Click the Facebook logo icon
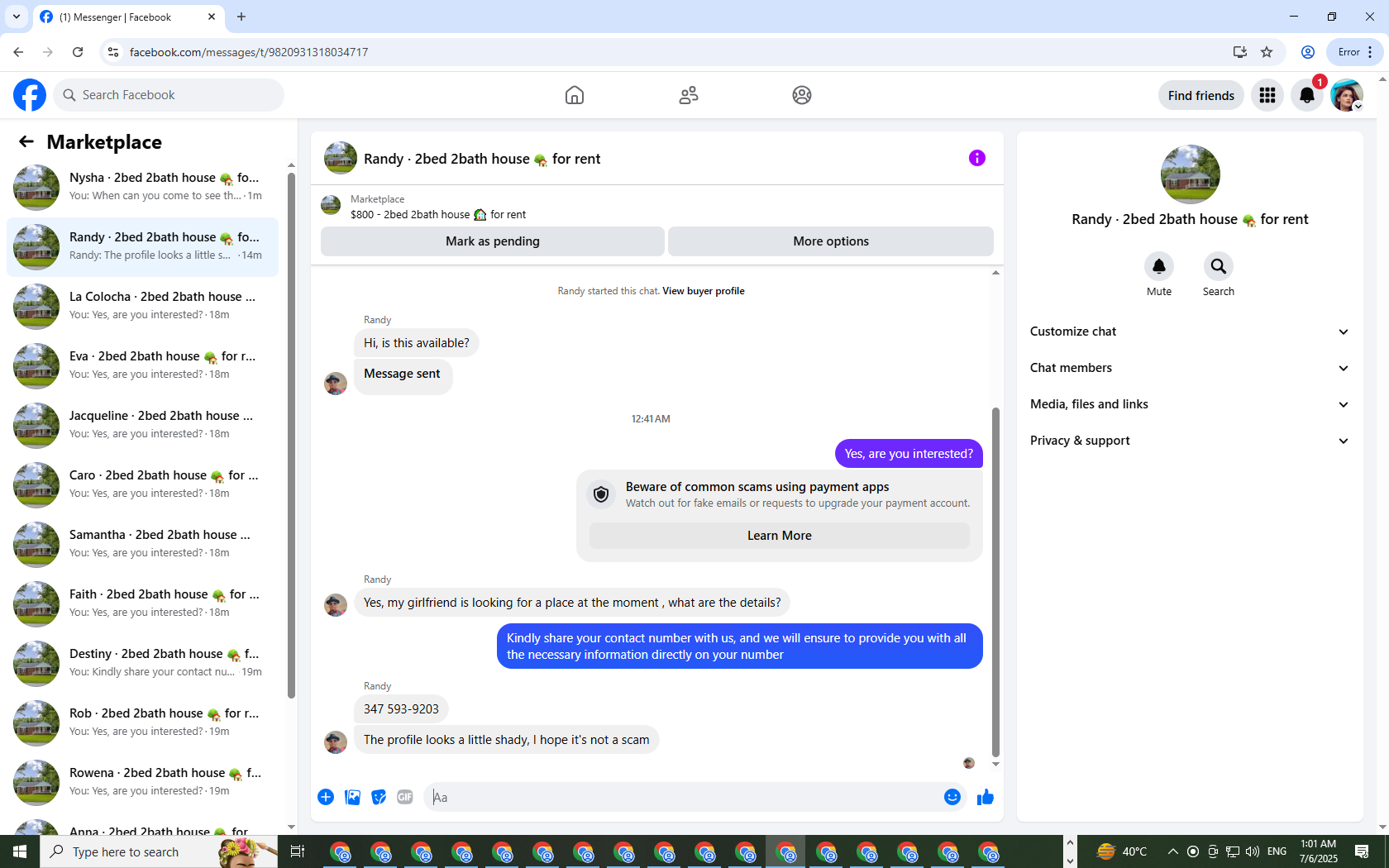 point(30,95)
